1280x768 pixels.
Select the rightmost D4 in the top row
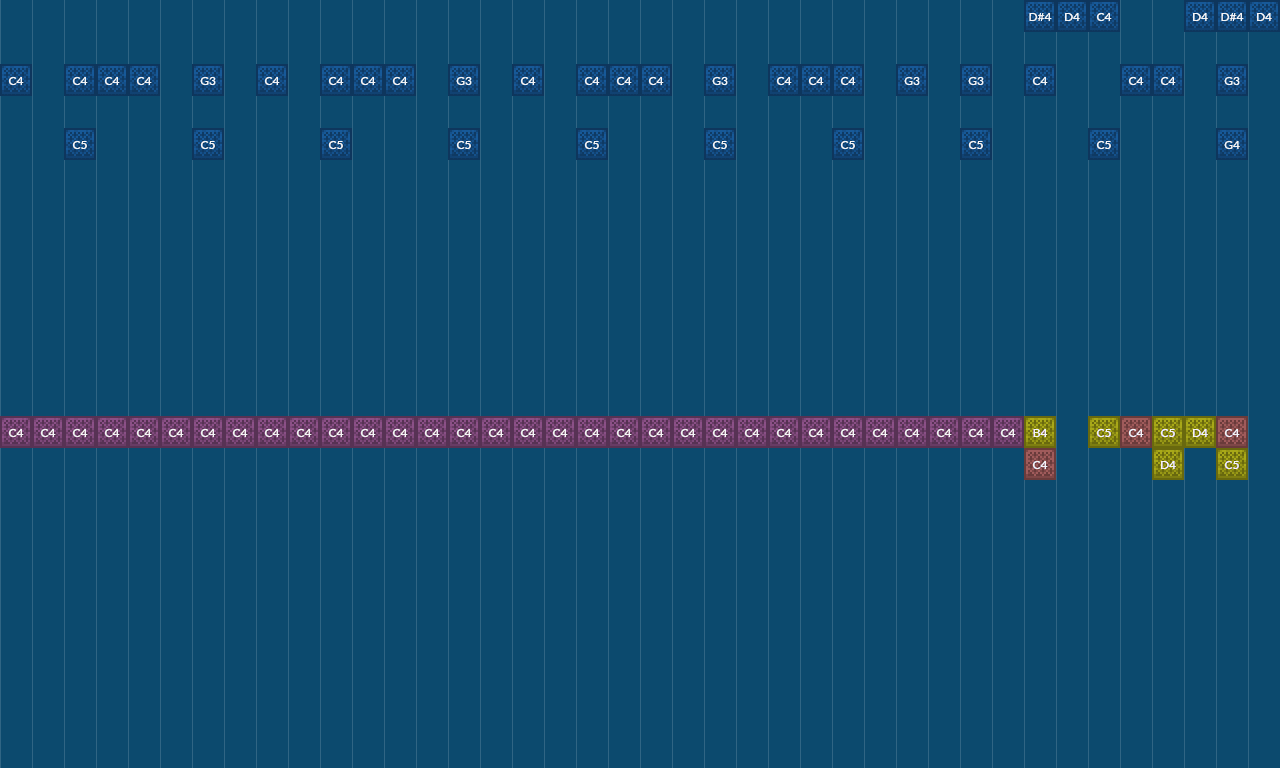[x=1264, y=16]
